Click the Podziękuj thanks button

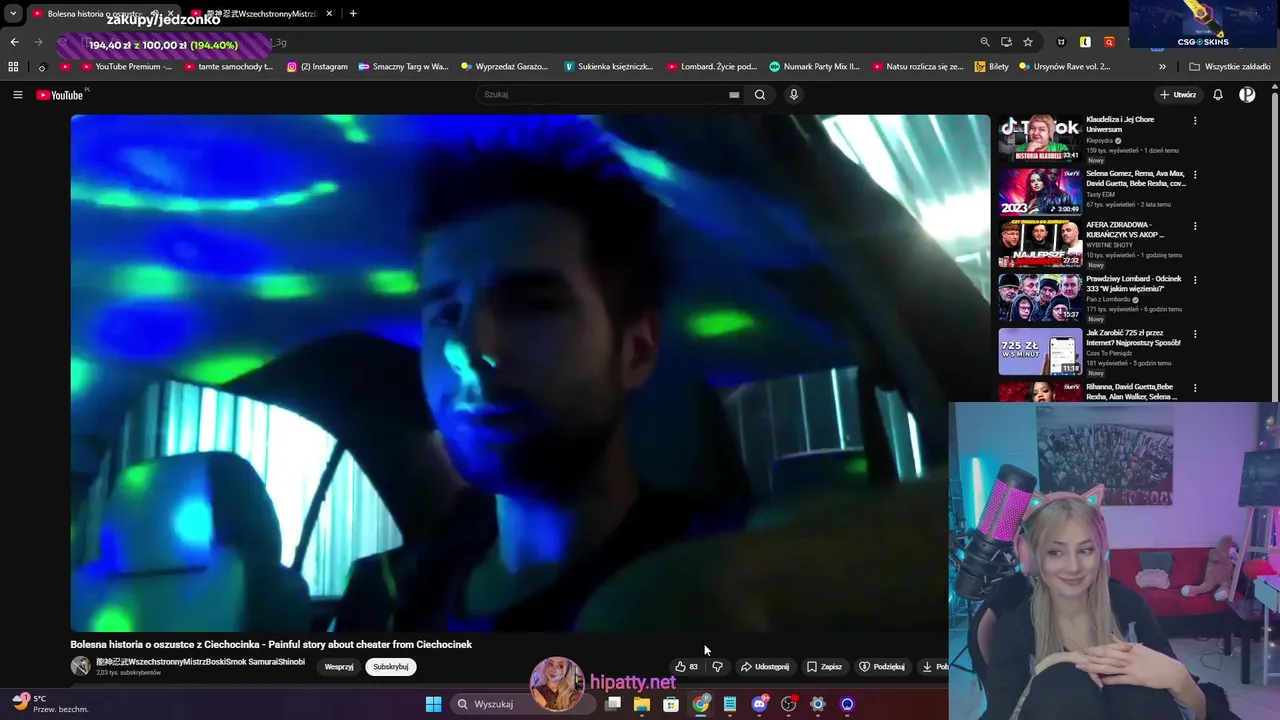882,667
